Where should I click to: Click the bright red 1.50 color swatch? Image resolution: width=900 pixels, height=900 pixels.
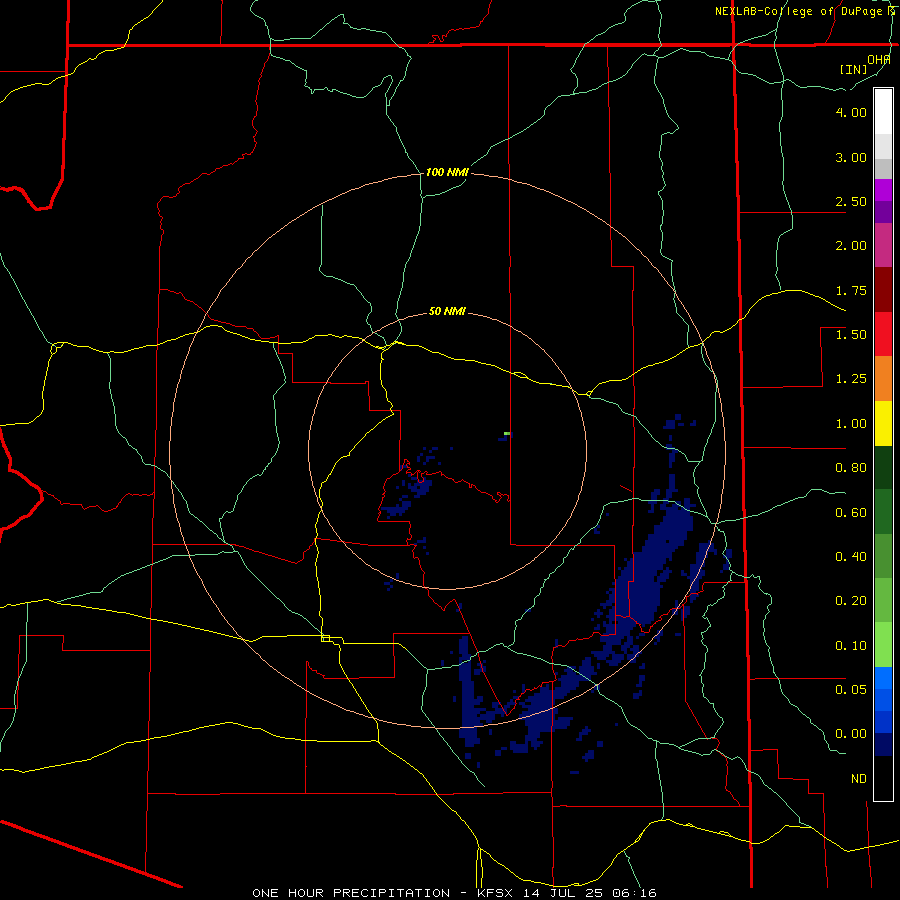click(x=883, y=334)
